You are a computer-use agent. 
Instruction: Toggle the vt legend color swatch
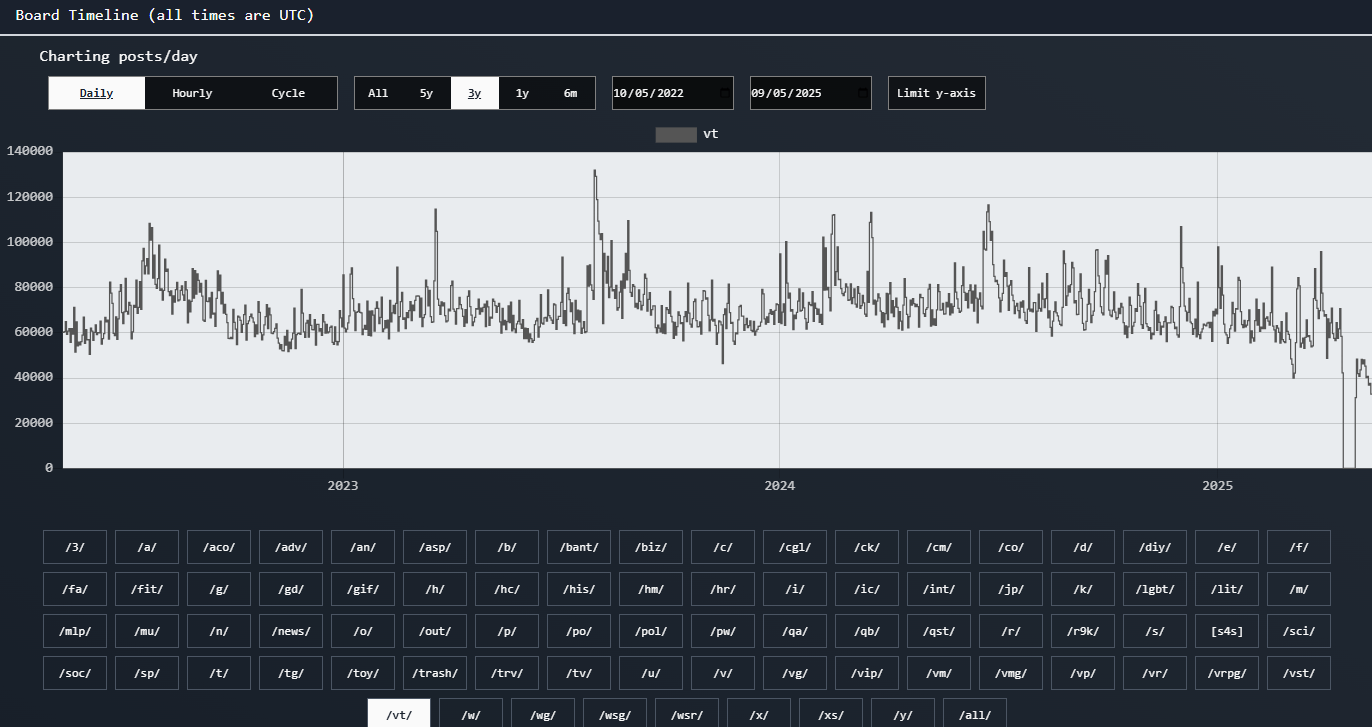coord(676,134)
